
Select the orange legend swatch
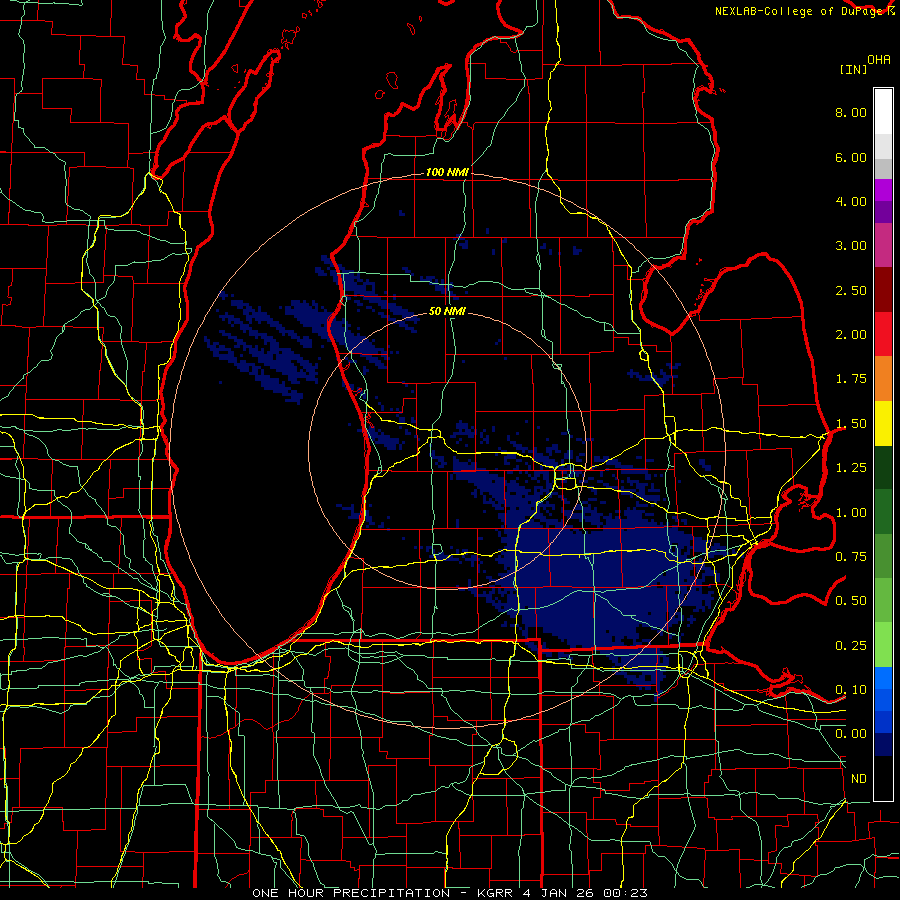click(x=883, y=379)
